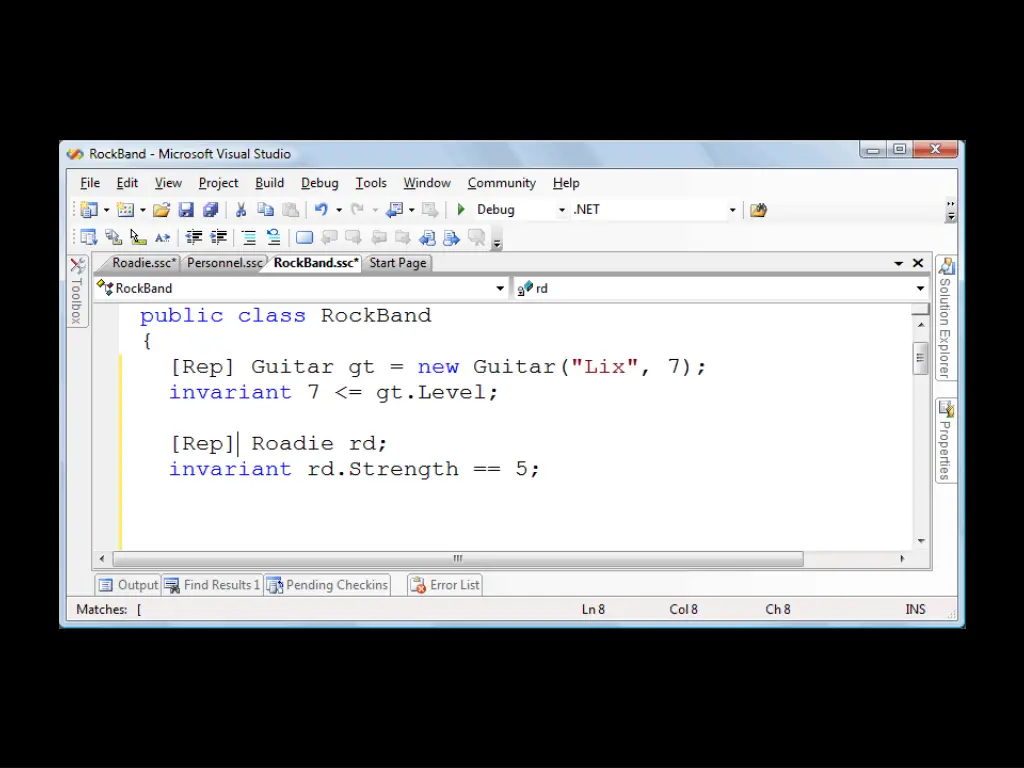This screenshot has height=768, width=1024.
Task: Click the Display Object Member List icon
Action: (x=89, y=238)
